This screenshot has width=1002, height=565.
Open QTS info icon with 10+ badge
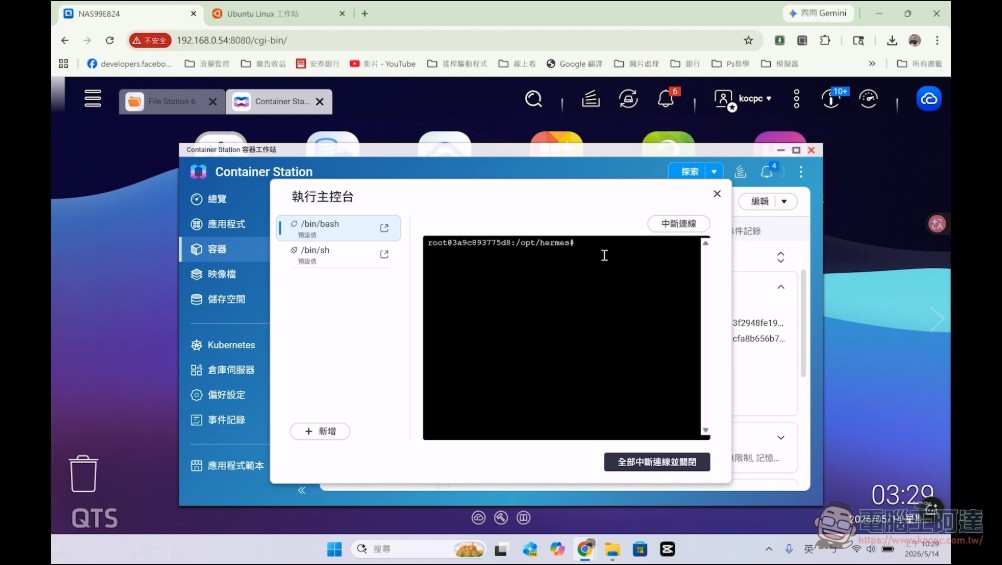tap(833, 98)
